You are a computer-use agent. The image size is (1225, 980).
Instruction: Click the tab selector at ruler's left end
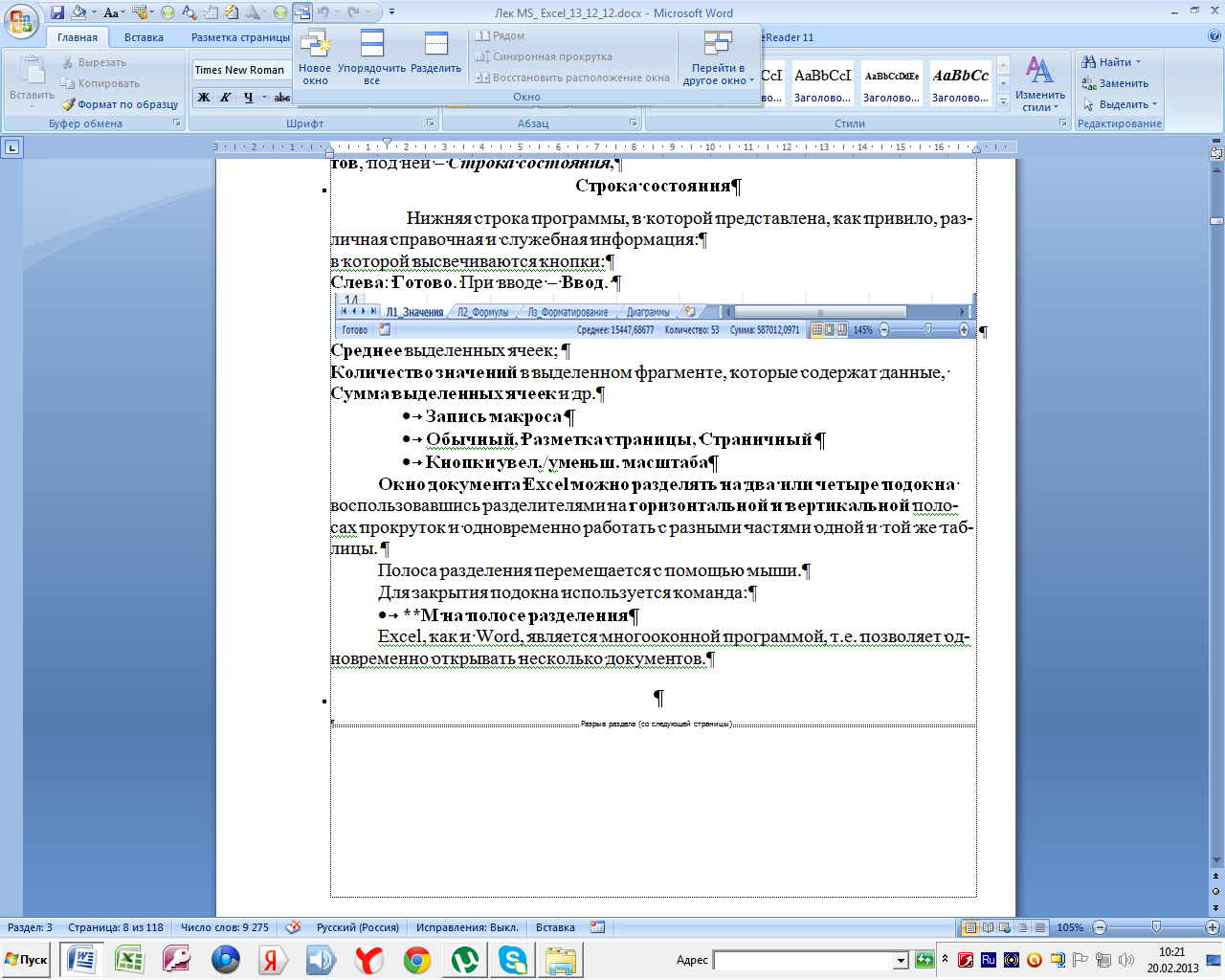(x=12, y=147)
